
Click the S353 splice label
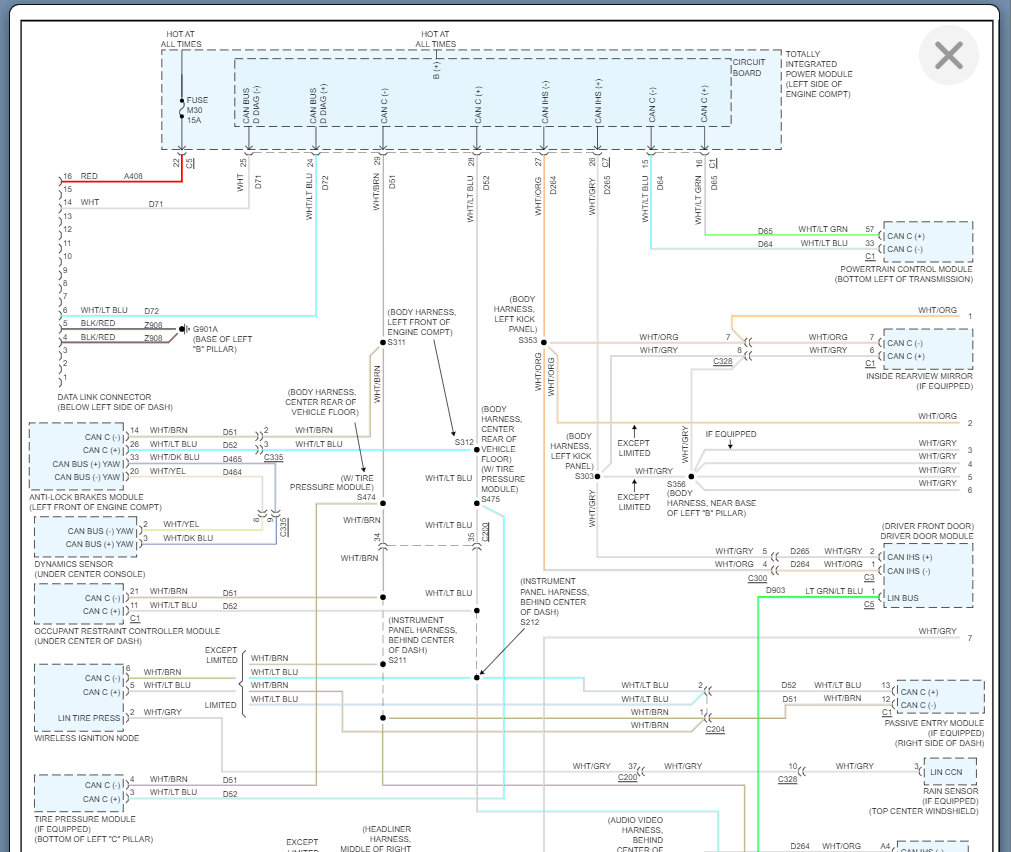[x=527, y=340]
